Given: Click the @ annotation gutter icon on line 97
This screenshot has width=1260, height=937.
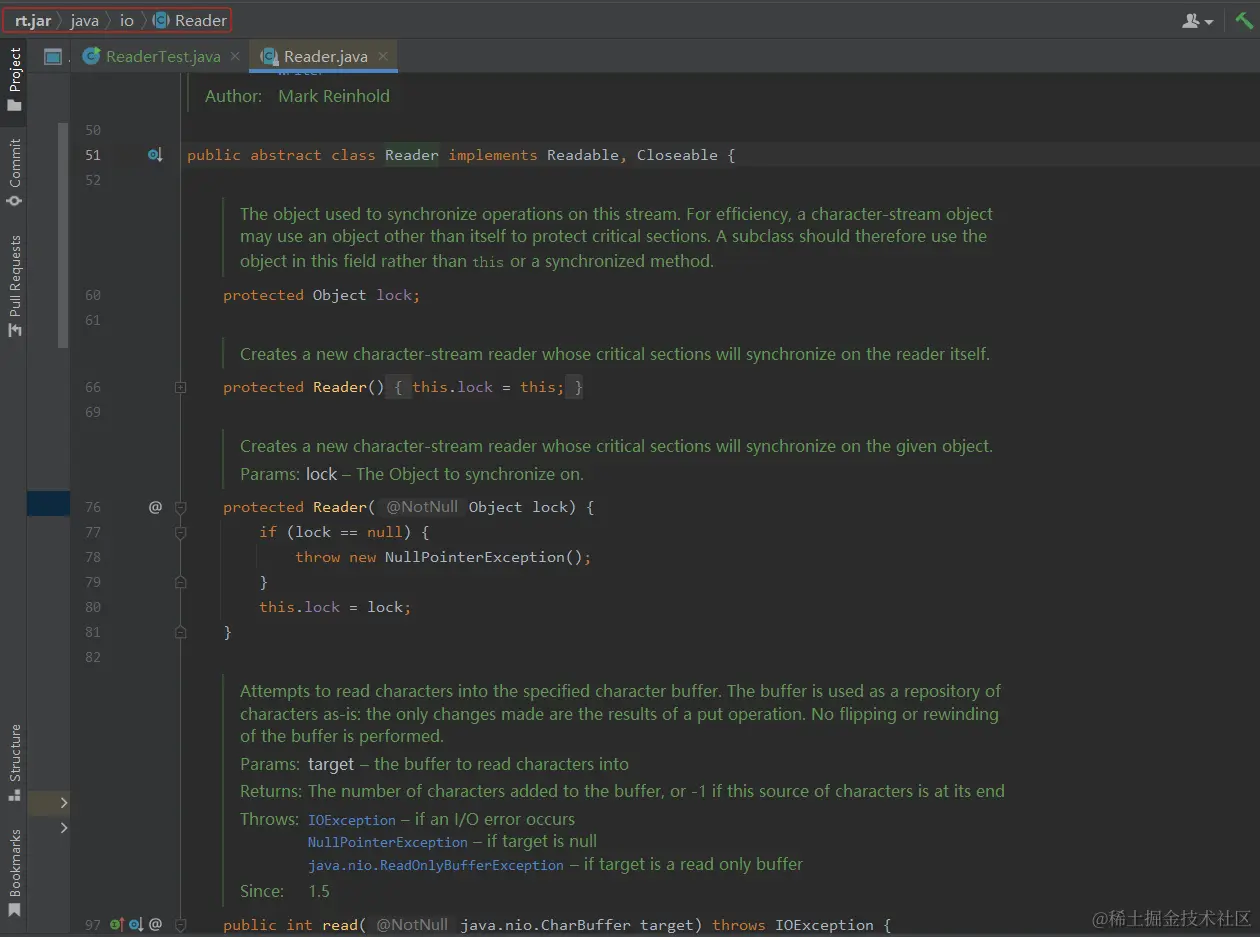Looking at the screenshot, I should coord(155,925).
